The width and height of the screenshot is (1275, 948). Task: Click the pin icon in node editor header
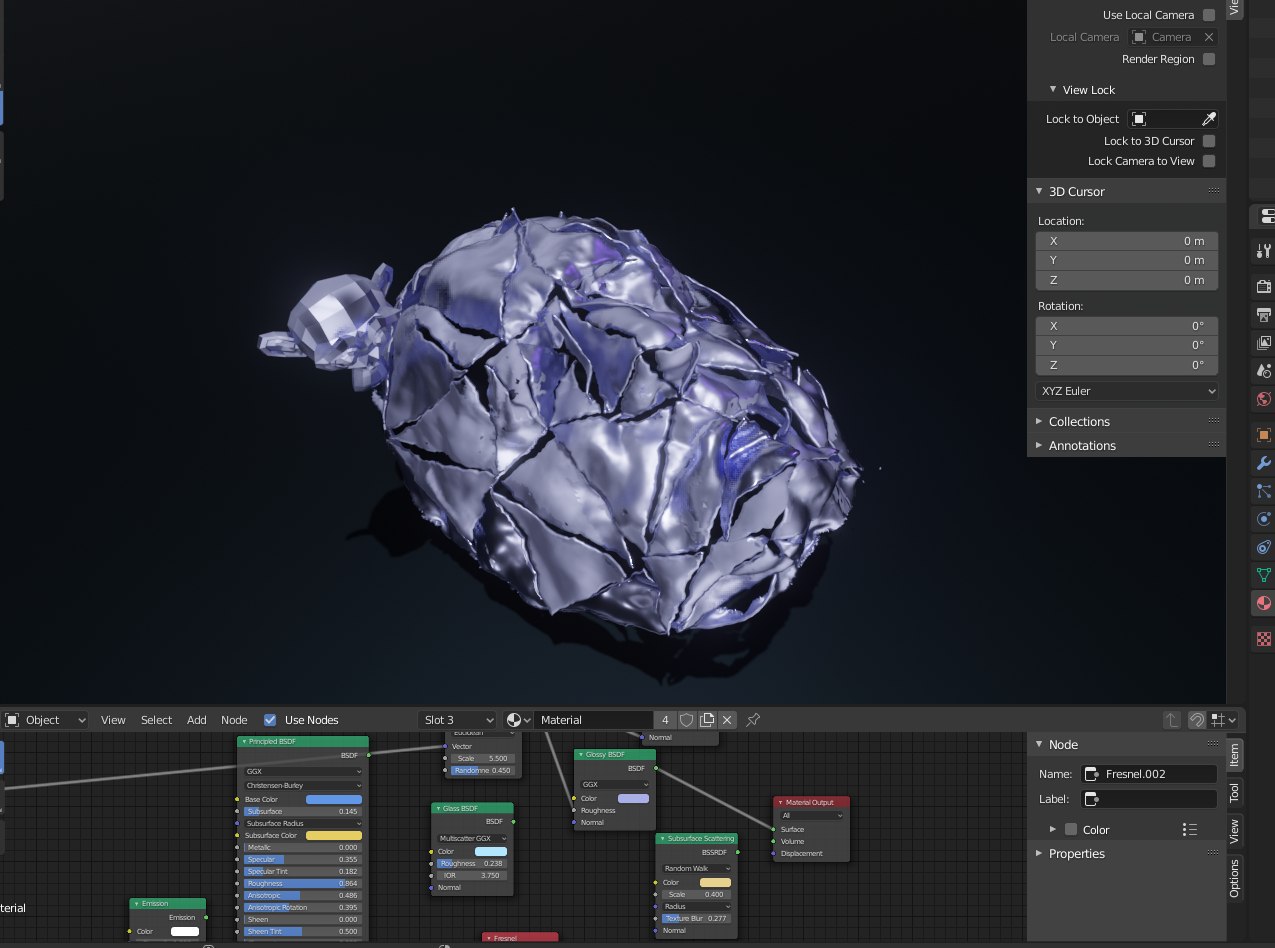(753, 720)
